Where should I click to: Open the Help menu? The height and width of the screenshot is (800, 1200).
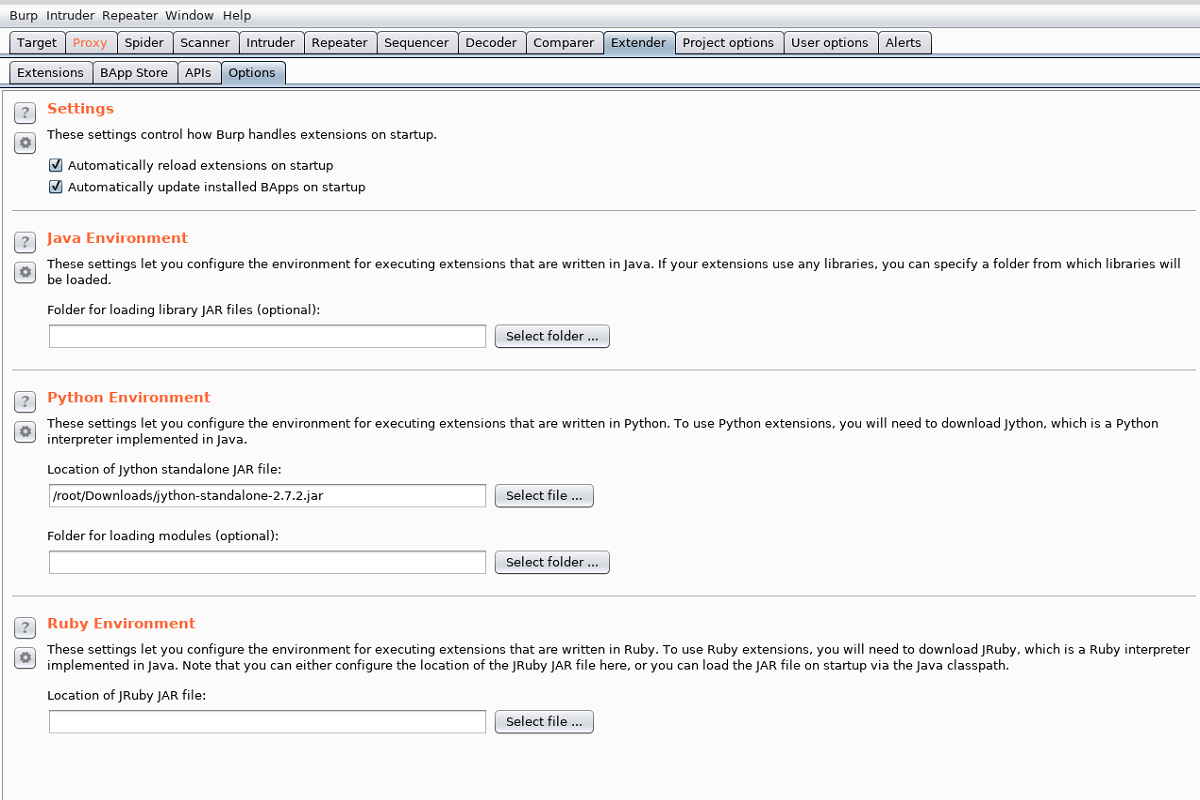point(237,15)
